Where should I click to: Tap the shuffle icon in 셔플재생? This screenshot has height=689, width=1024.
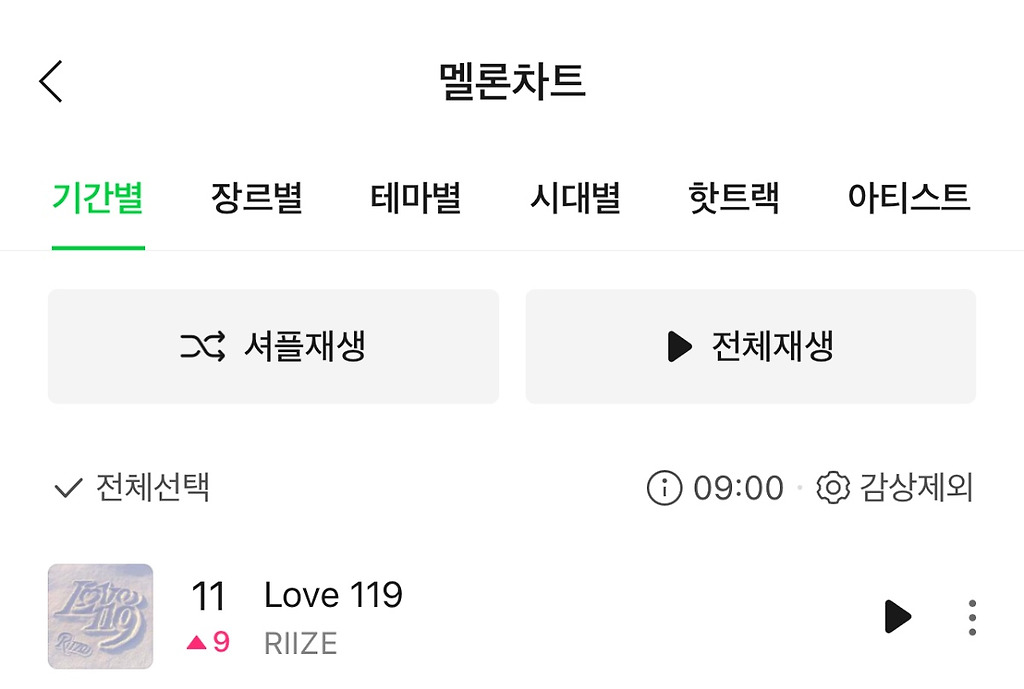tap(202, 347)
